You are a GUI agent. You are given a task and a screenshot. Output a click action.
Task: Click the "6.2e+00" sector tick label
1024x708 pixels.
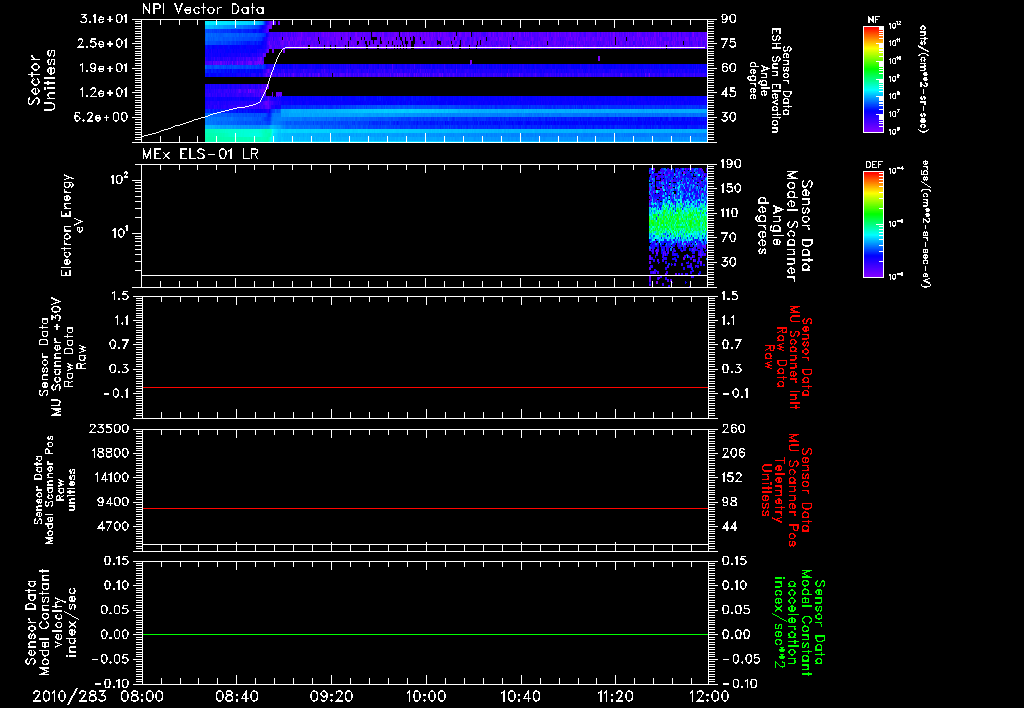(x=103, y=117)
